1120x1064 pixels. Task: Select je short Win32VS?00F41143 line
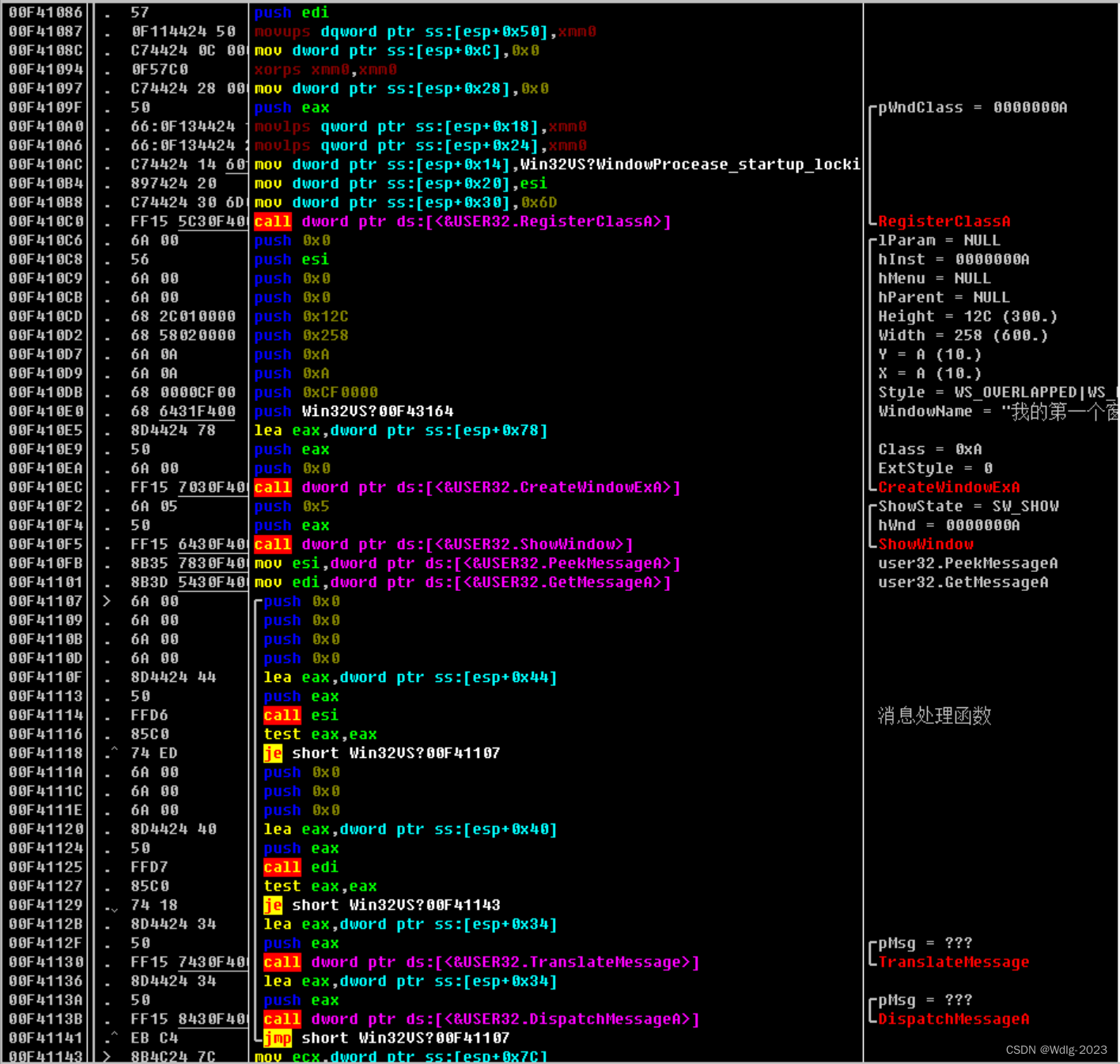pyautogui.click(x=382, y=905)
